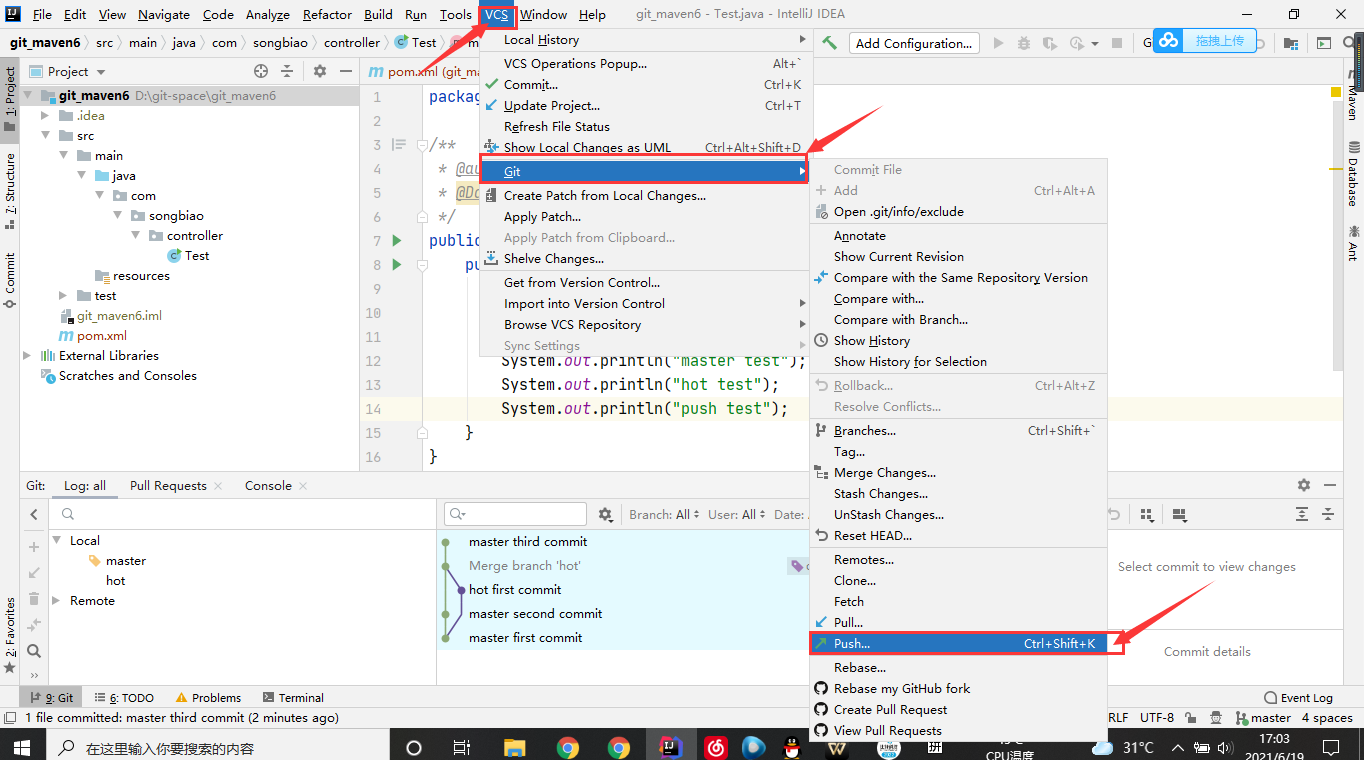
Task: Click the locate target icon in the Project panel
Action: coord(261,71)
